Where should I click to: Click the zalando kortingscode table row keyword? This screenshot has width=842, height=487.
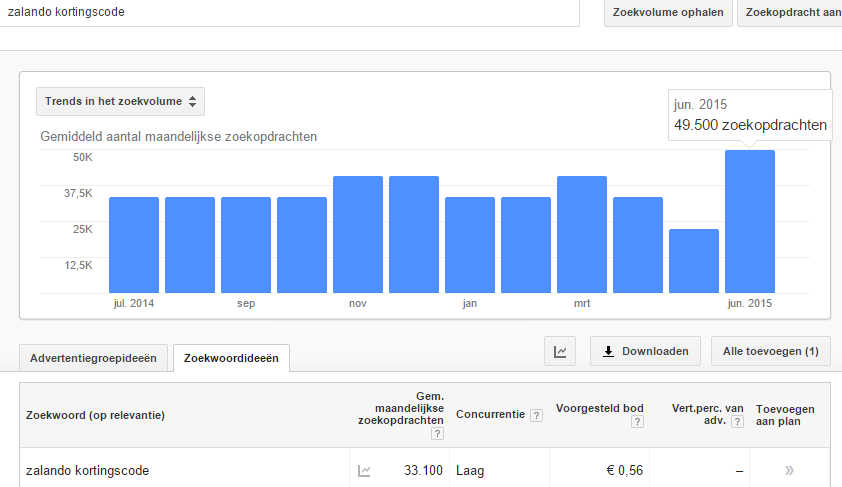[x=87, y=471]
